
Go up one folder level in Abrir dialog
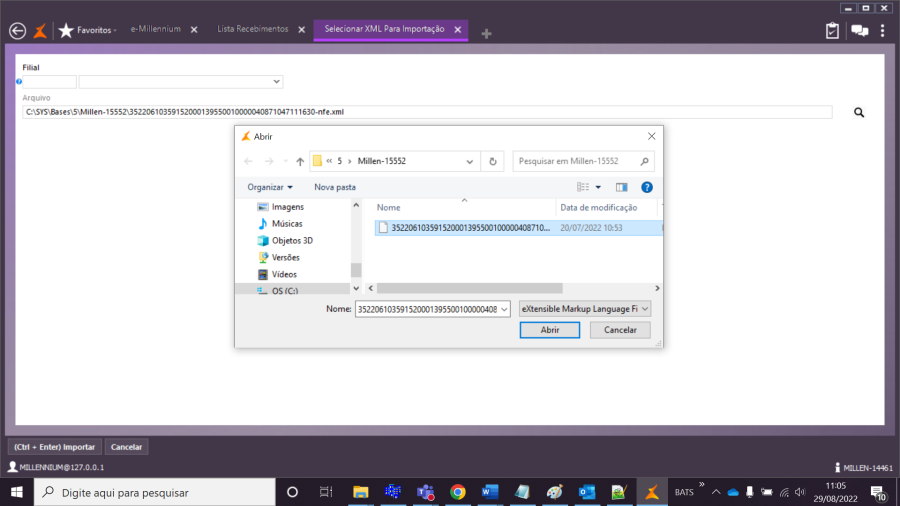(300, 162)
